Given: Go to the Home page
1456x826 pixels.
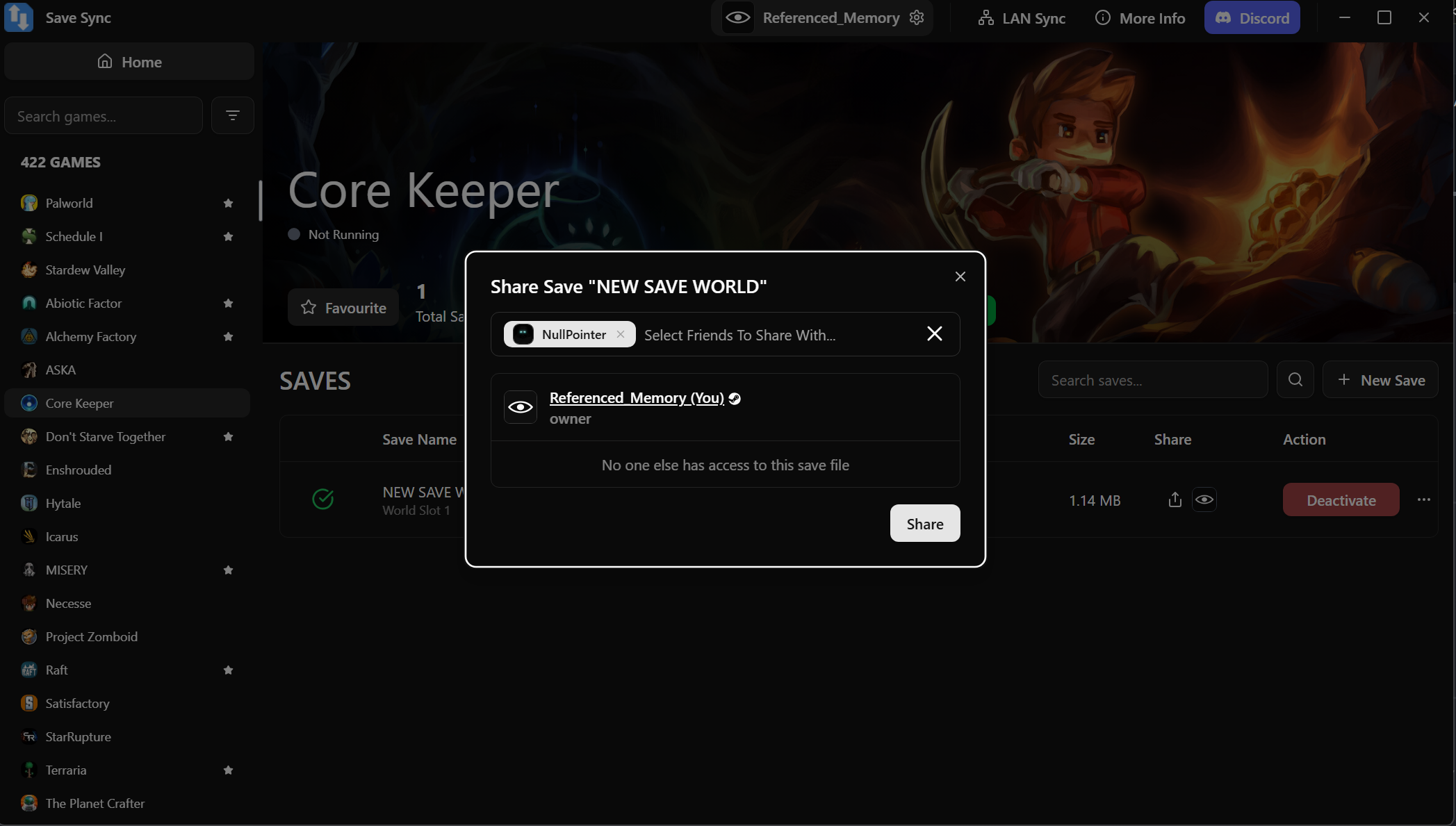Looking at the screenshot, I should coord(129,61).
